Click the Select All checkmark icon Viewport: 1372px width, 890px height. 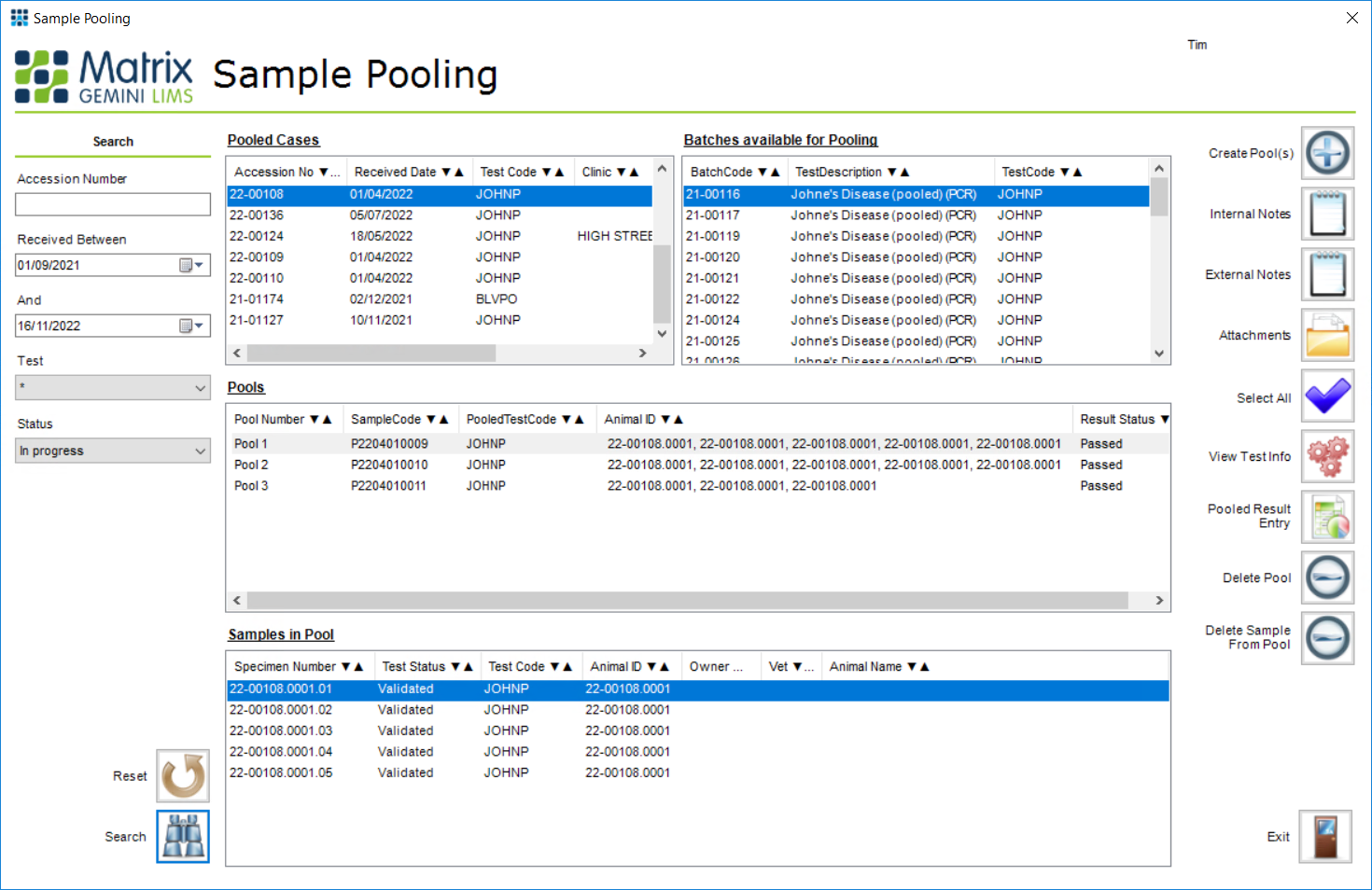click(1327, 396)
